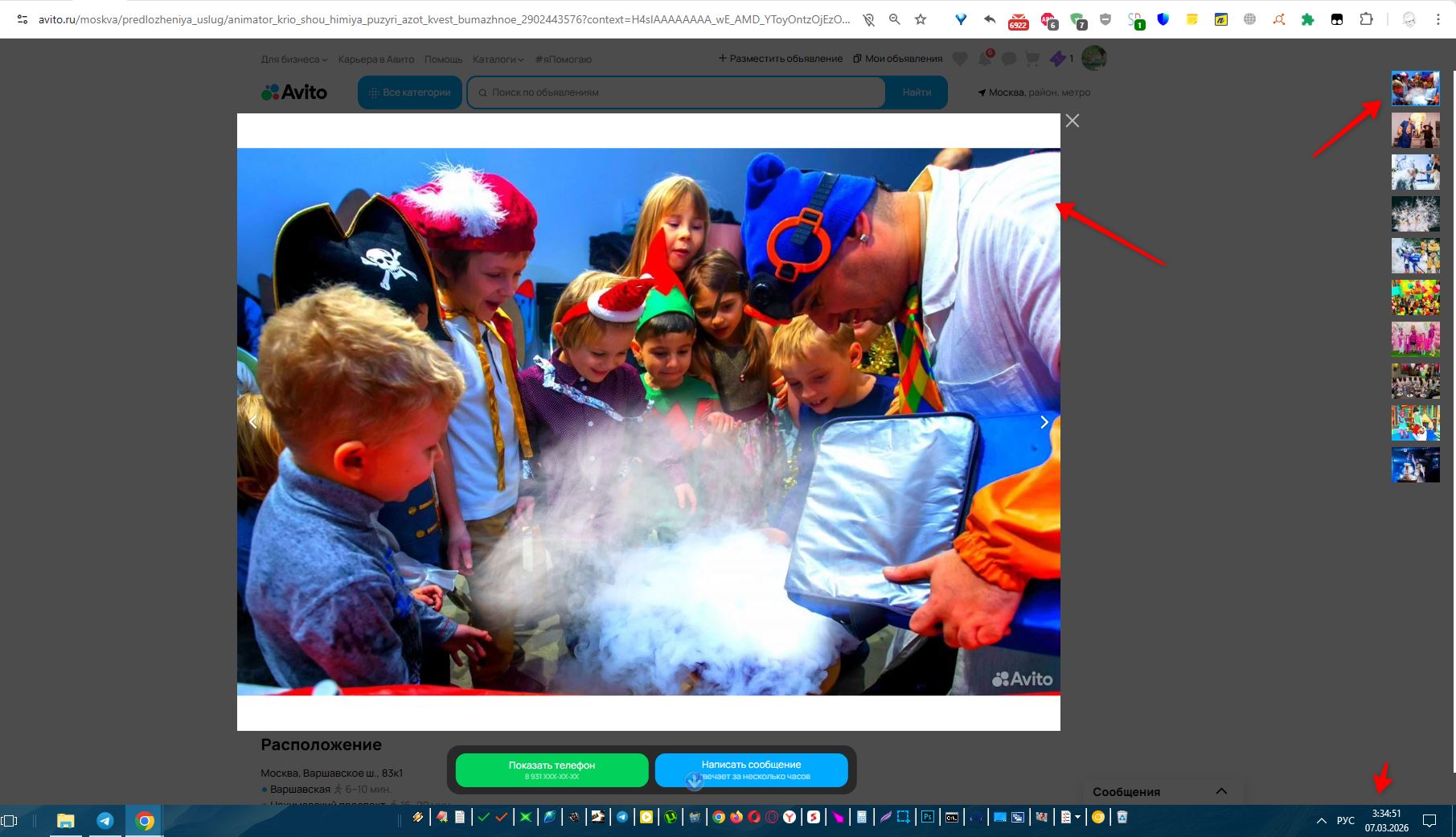This screenshot has height=837, width=1456.
Task: Click the Adblock Plus extension icon
Action: click(1048, 19)
